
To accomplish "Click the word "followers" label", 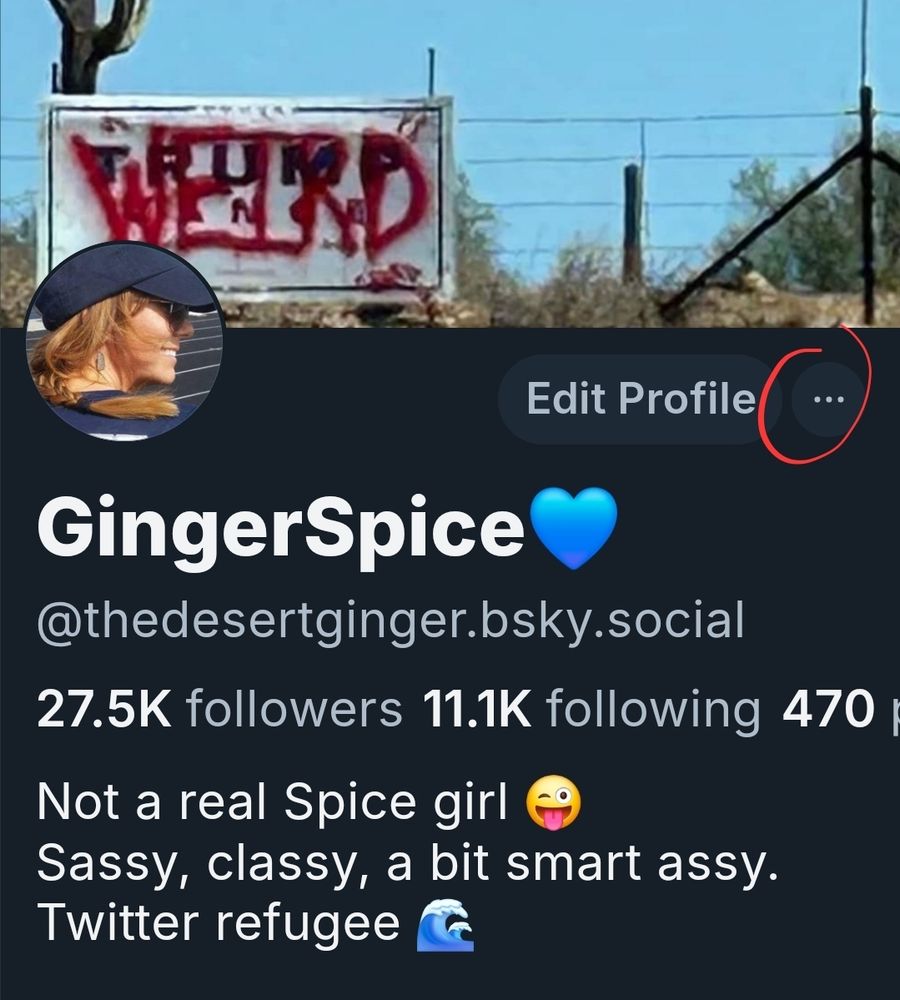I will (294, 709).
